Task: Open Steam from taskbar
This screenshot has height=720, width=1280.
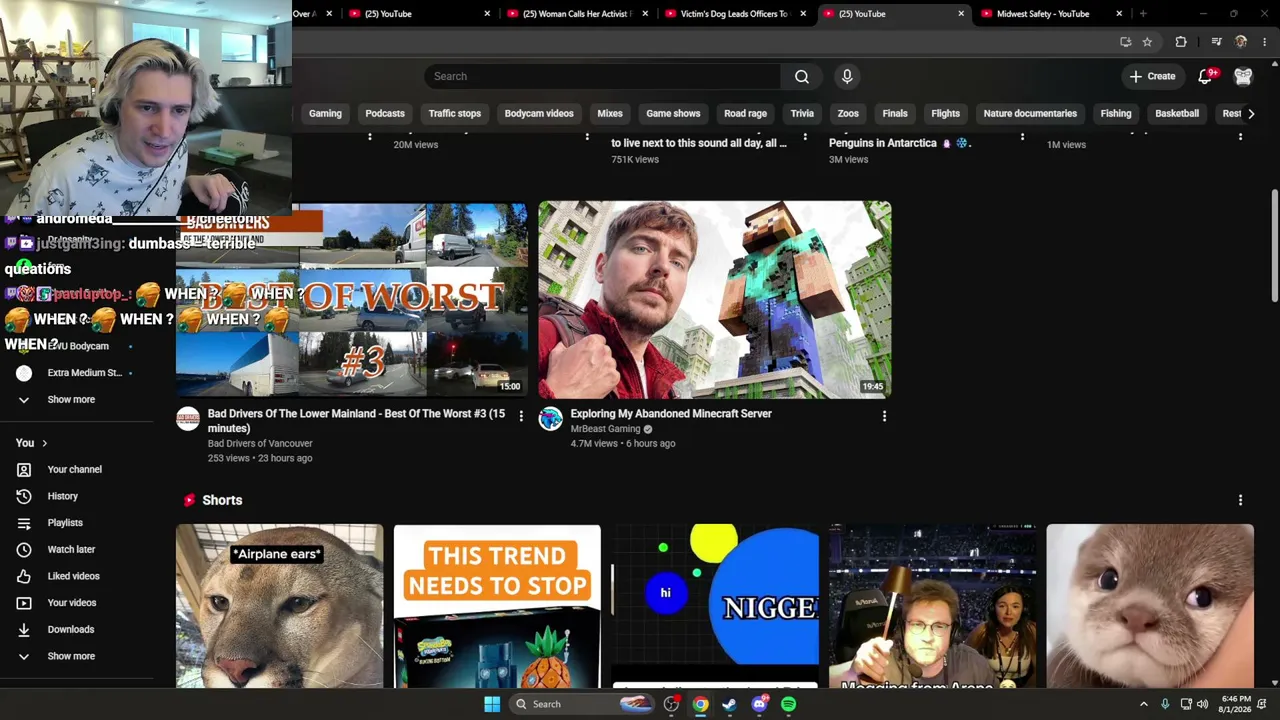Action: pyautogui.click(x=729, y=704)
